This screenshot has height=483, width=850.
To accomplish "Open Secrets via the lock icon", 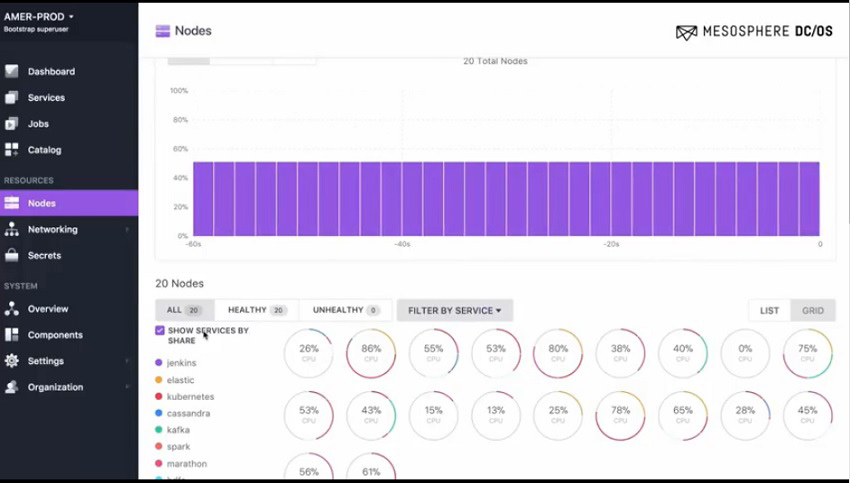I will 12,255.
